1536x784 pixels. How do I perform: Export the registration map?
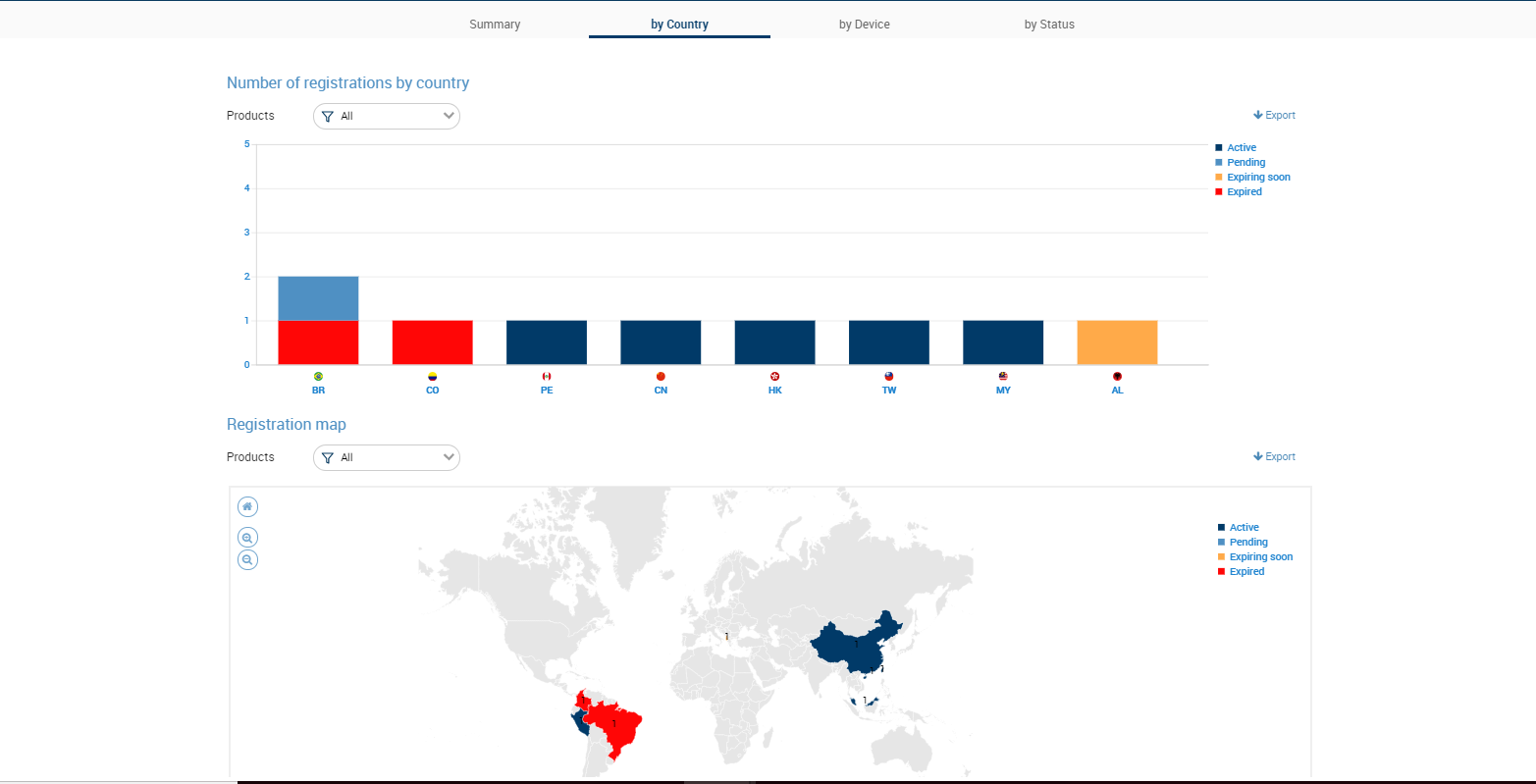click(x=1274, y=456)
